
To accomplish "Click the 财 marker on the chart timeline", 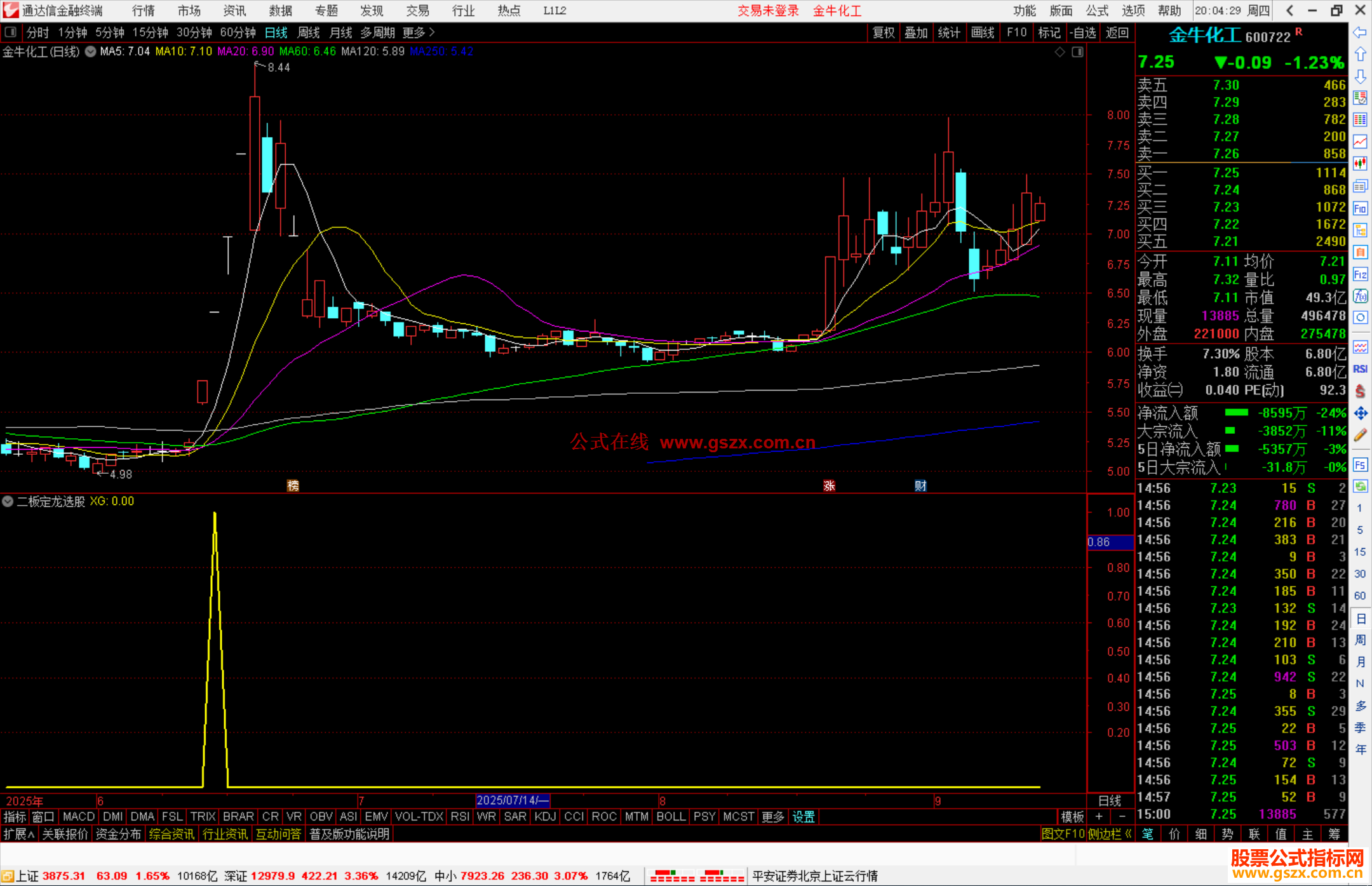I will pos(920,486).
